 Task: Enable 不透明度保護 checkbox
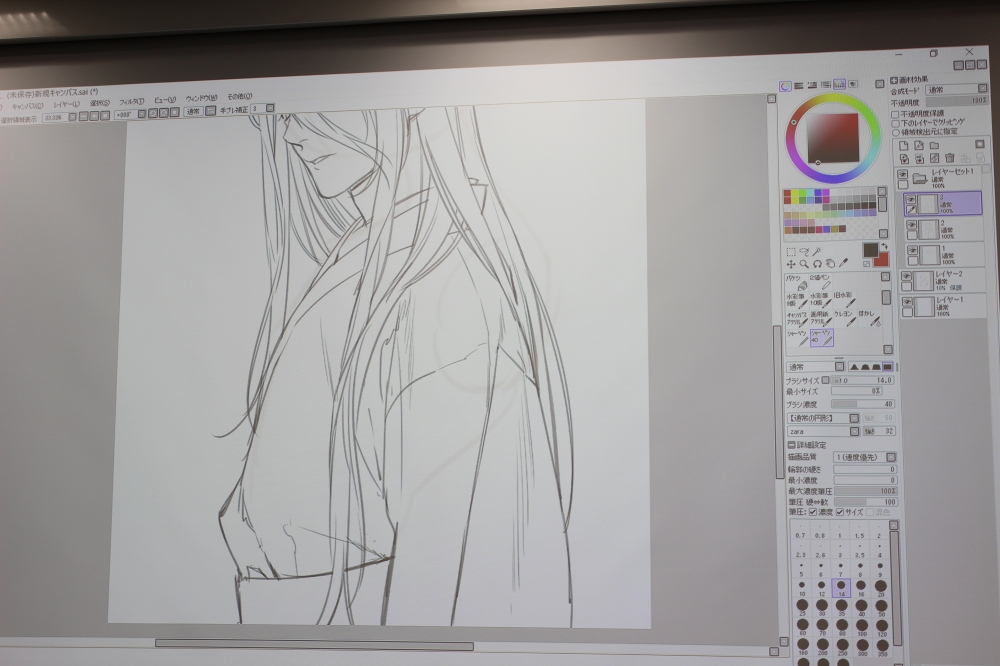895,114
